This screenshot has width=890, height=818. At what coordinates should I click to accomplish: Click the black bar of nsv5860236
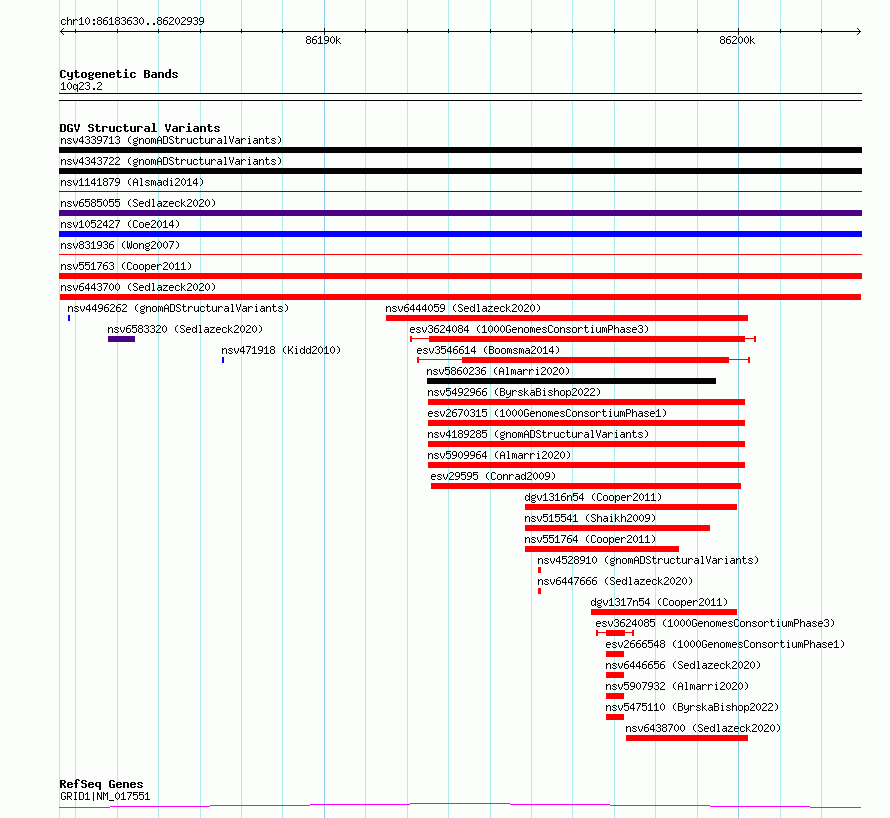tap(571, 381)
